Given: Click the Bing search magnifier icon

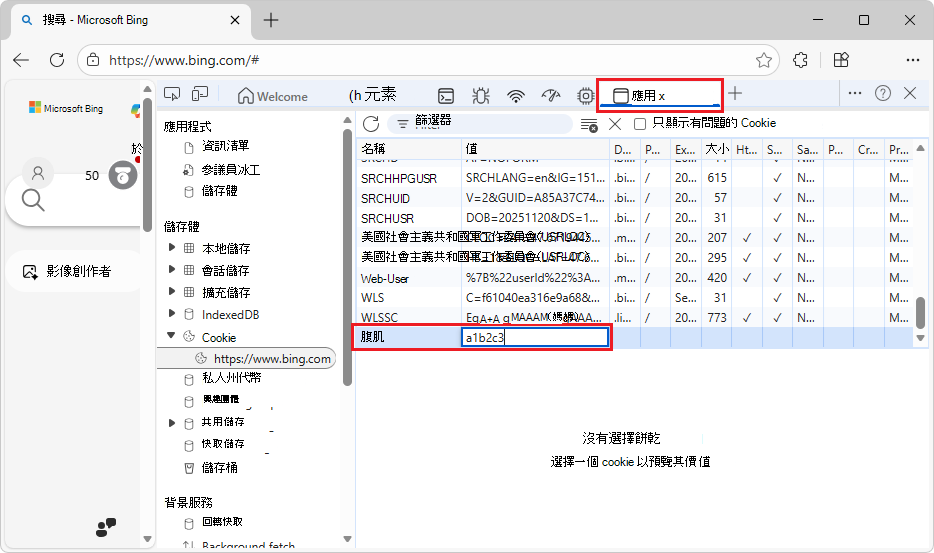Looking at the screenshot, I should click(33, 200).
